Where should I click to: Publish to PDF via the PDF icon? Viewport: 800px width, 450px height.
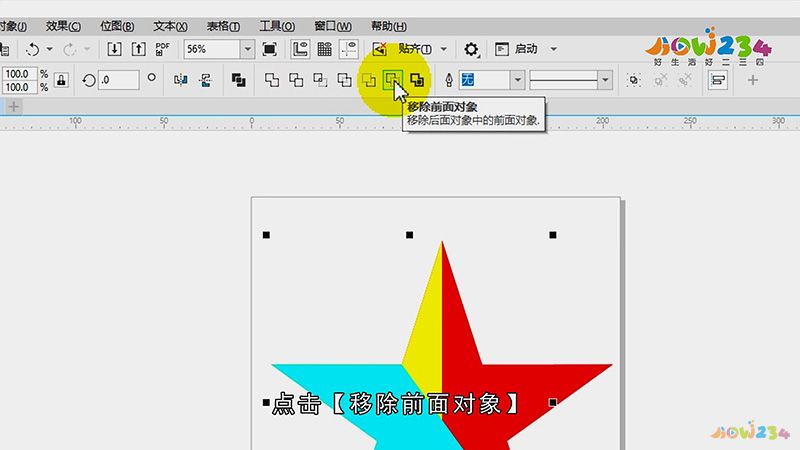click(162, 49)
